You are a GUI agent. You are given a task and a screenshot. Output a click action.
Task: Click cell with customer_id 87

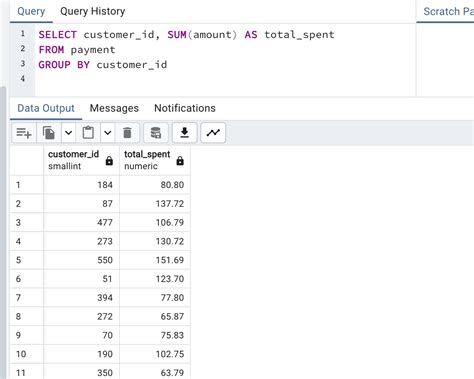81,204
